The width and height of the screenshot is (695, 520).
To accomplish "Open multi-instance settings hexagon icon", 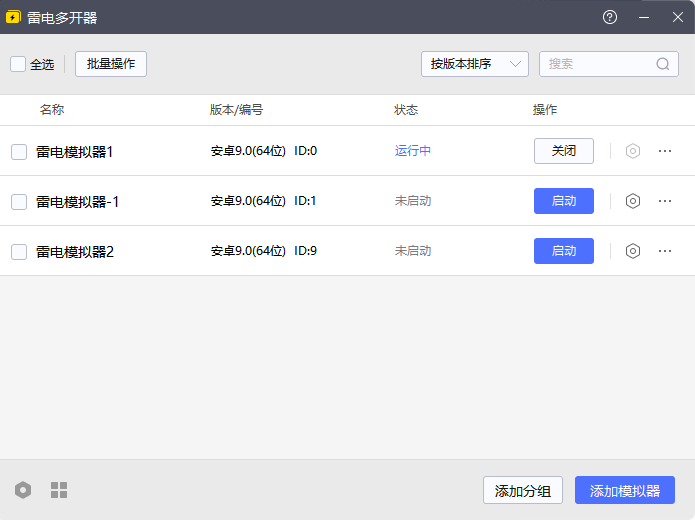I will pos(23,490).
